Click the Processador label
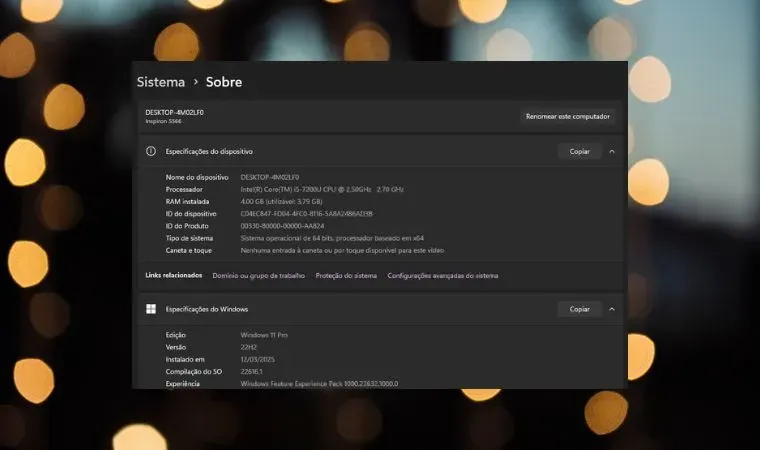Screen dimensions: 760x450 point(184,190)
